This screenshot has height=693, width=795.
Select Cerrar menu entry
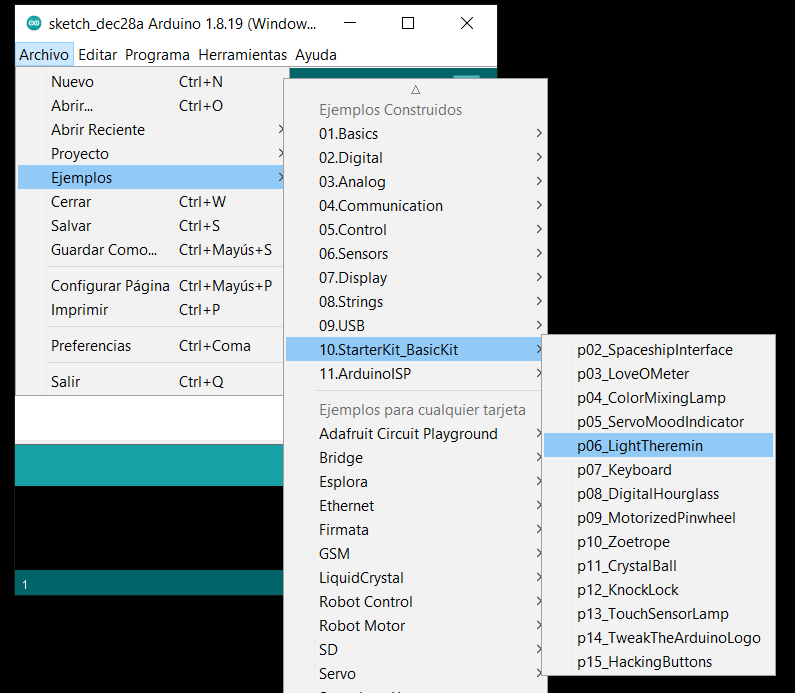[x=150, y=202]
